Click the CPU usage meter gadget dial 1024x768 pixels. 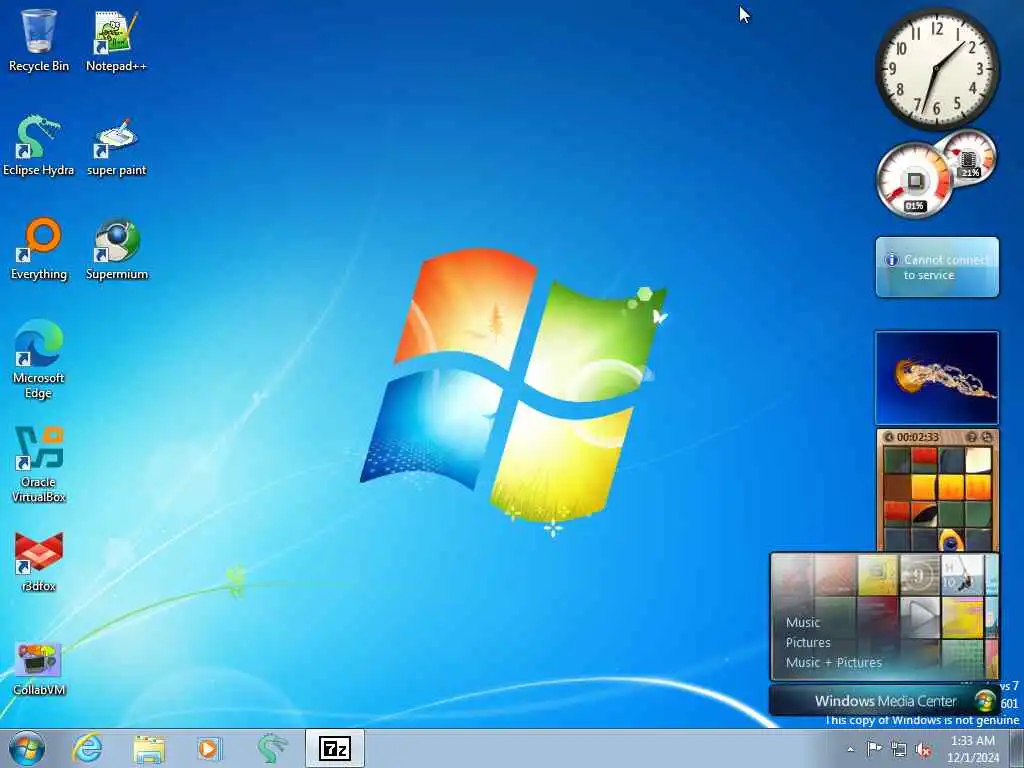[914, 180]
